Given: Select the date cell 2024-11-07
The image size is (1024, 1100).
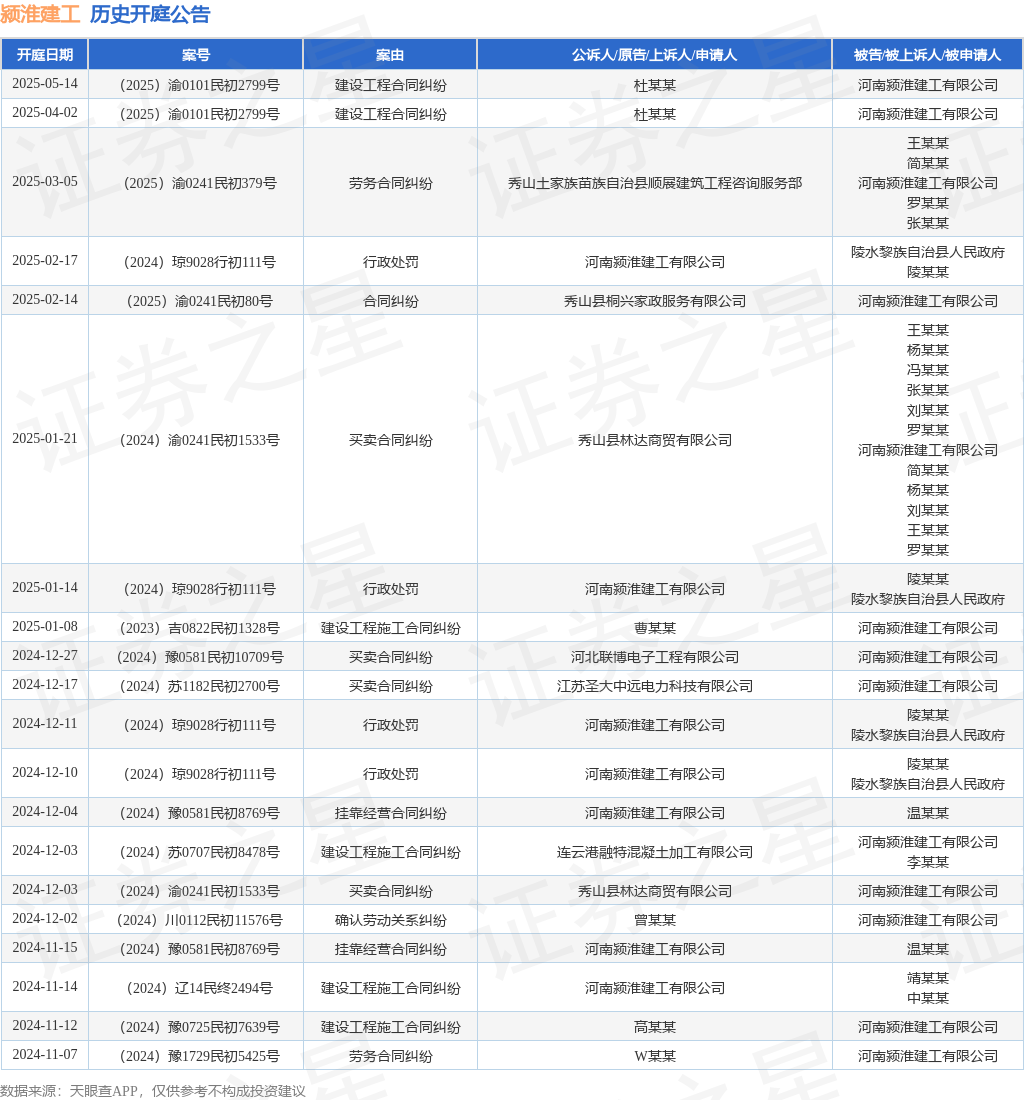Looking at the screenshot, I should 45,1054.
